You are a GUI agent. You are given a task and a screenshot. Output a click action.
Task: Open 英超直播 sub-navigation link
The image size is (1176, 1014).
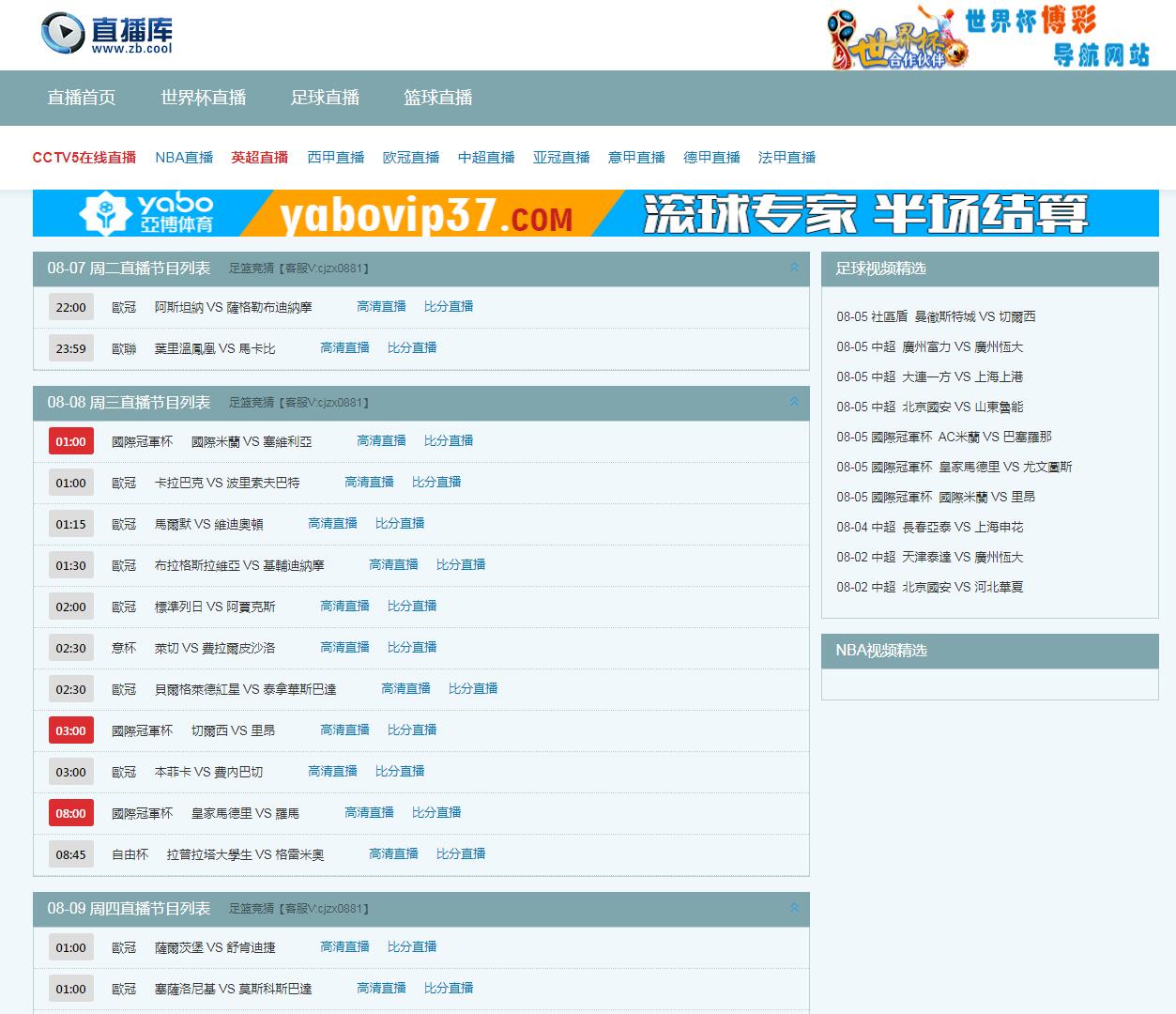260,158
